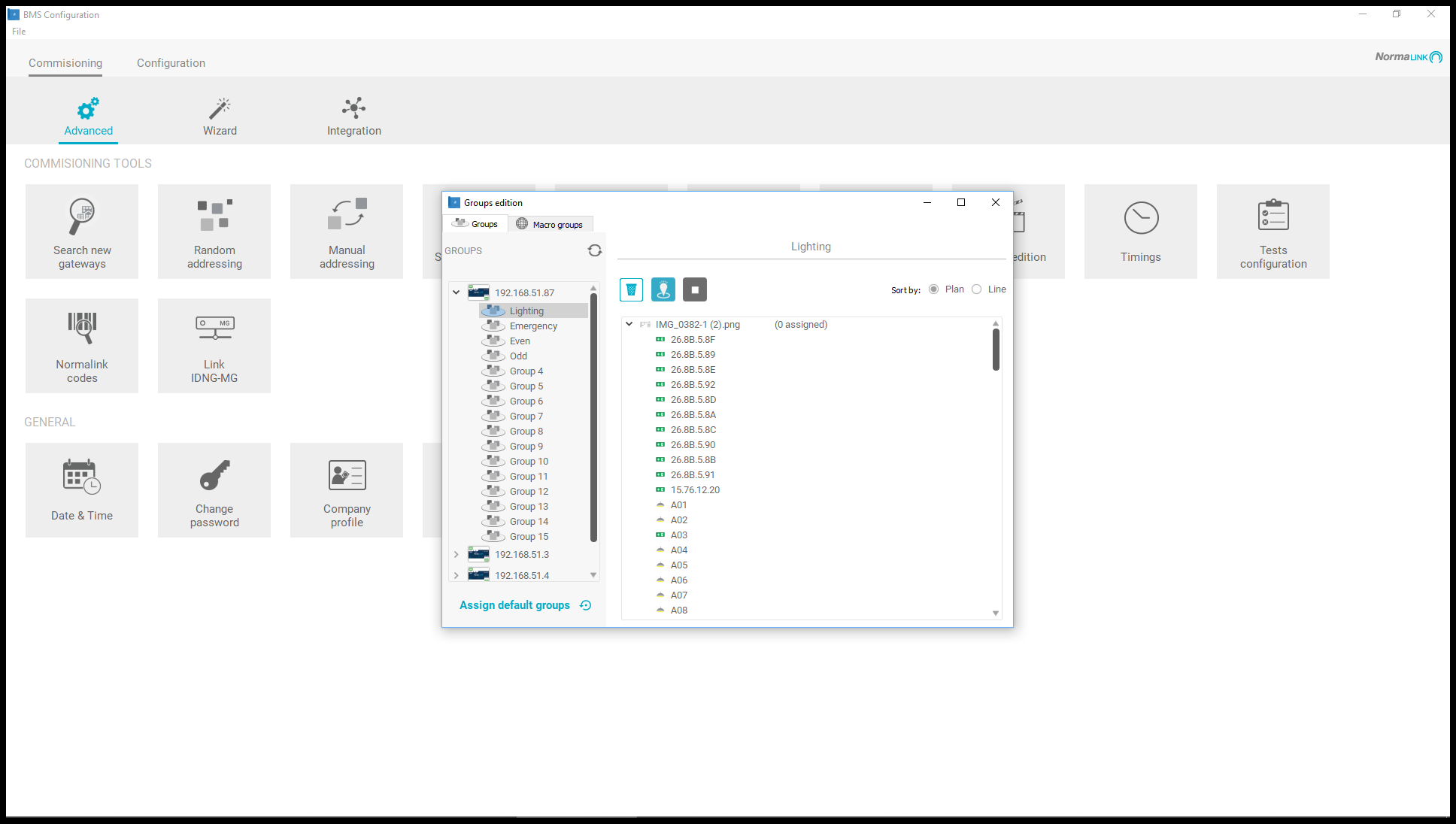
Task: Open the Integration section
Action: (354, 117)
